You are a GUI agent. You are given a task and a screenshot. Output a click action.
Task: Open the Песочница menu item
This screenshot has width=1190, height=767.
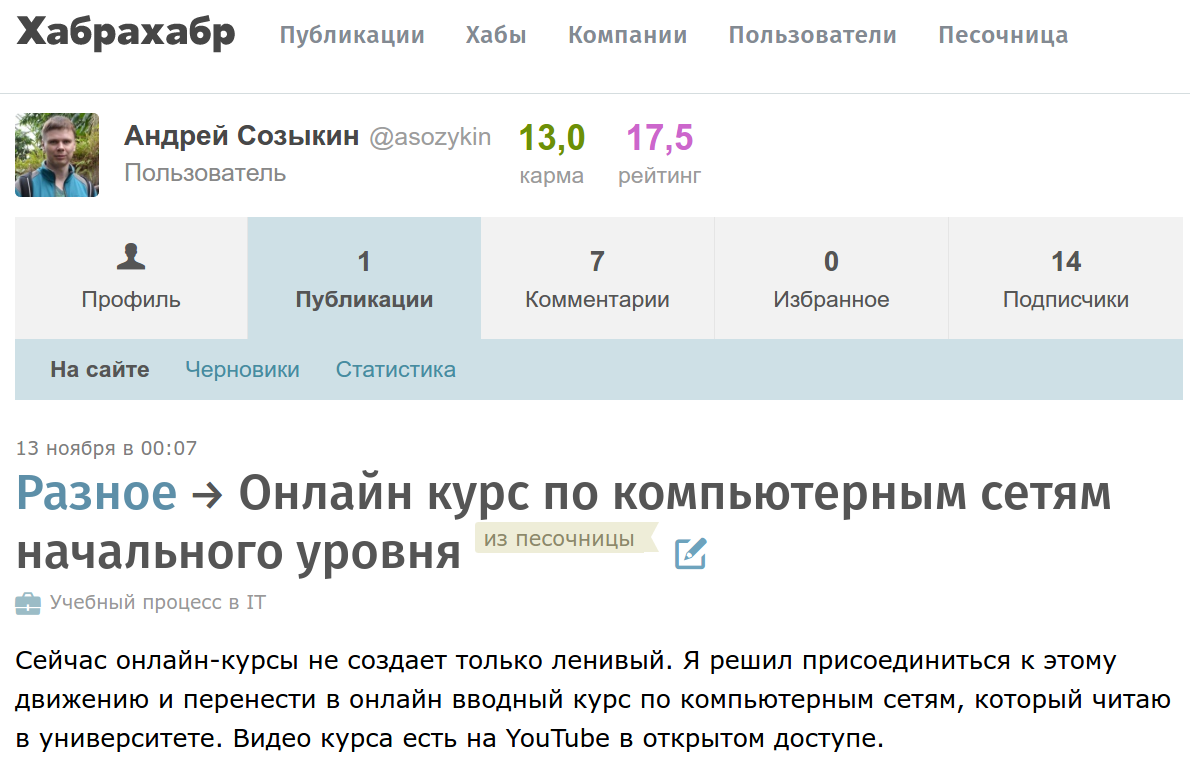[1003, 34]
